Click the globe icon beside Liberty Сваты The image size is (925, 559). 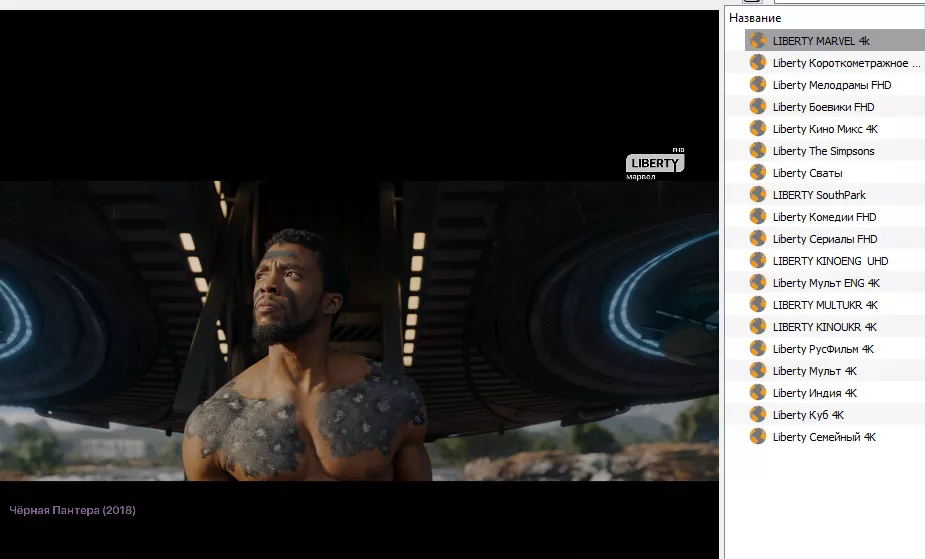point(757,173)
